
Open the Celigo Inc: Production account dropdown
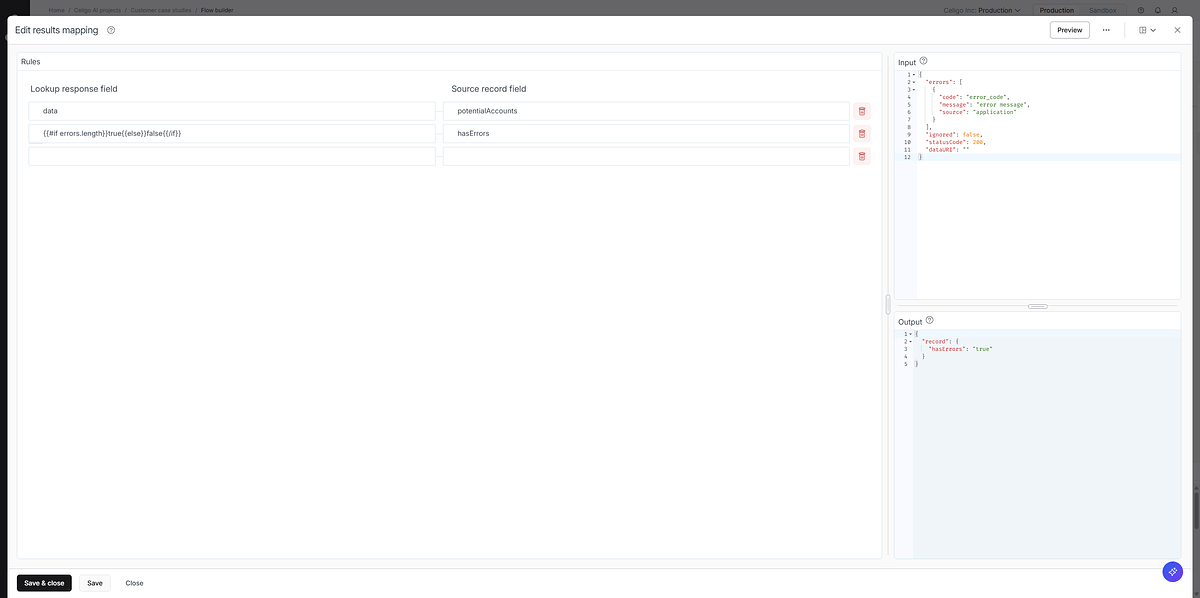982,10
